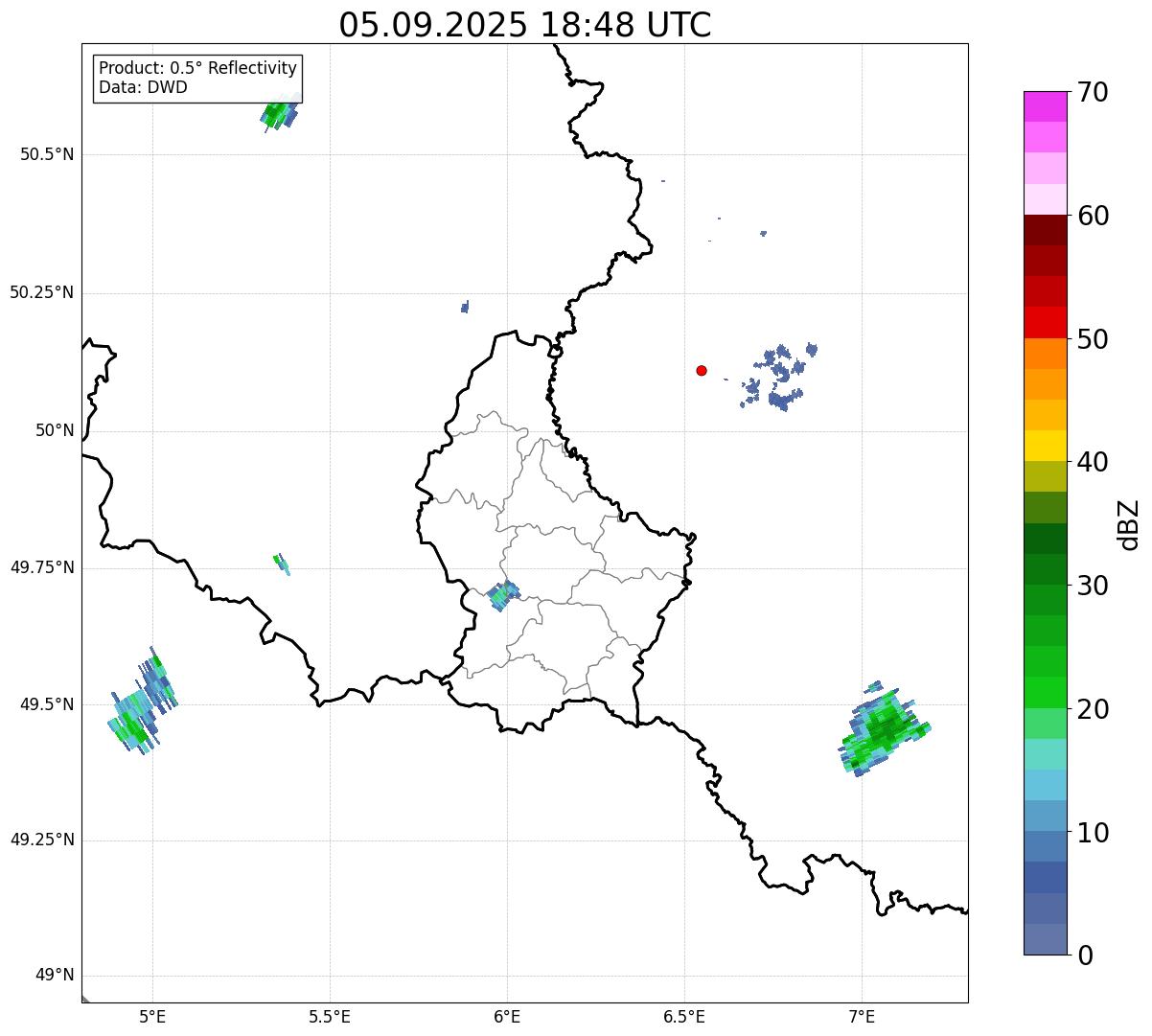Select the small blue echo near 50.25°N gridline
Screen dimensions: 1152x1036
(465, 307)
